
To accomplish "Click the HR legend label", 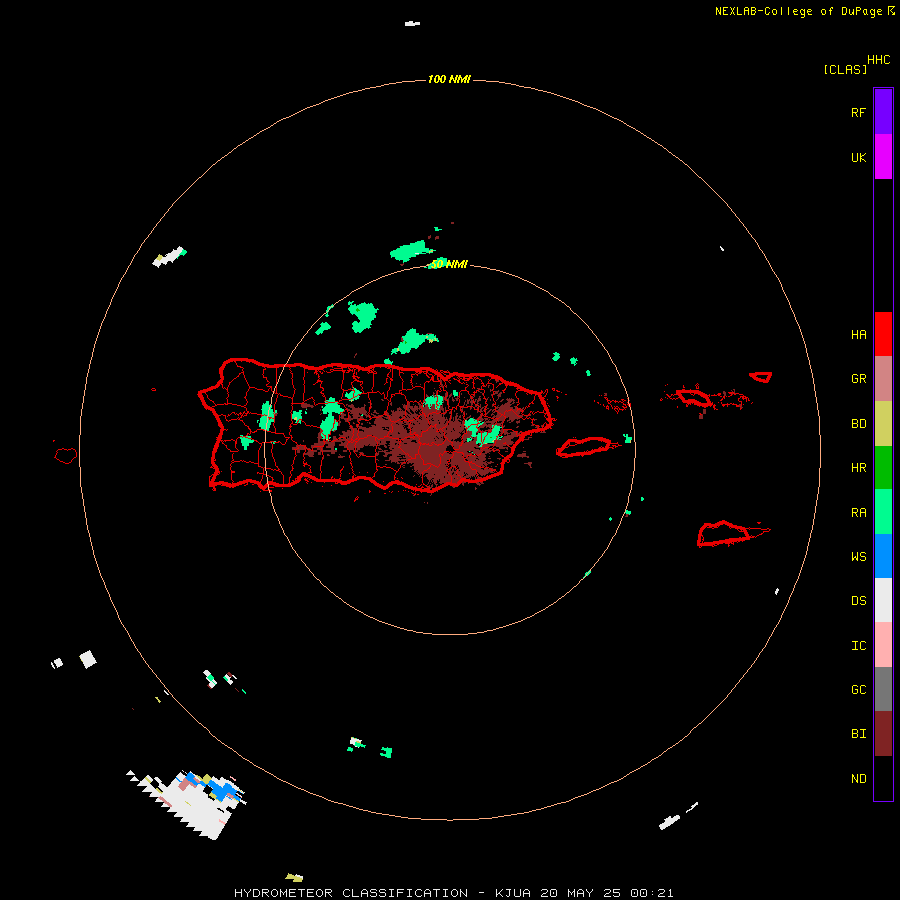I will 858,468.
